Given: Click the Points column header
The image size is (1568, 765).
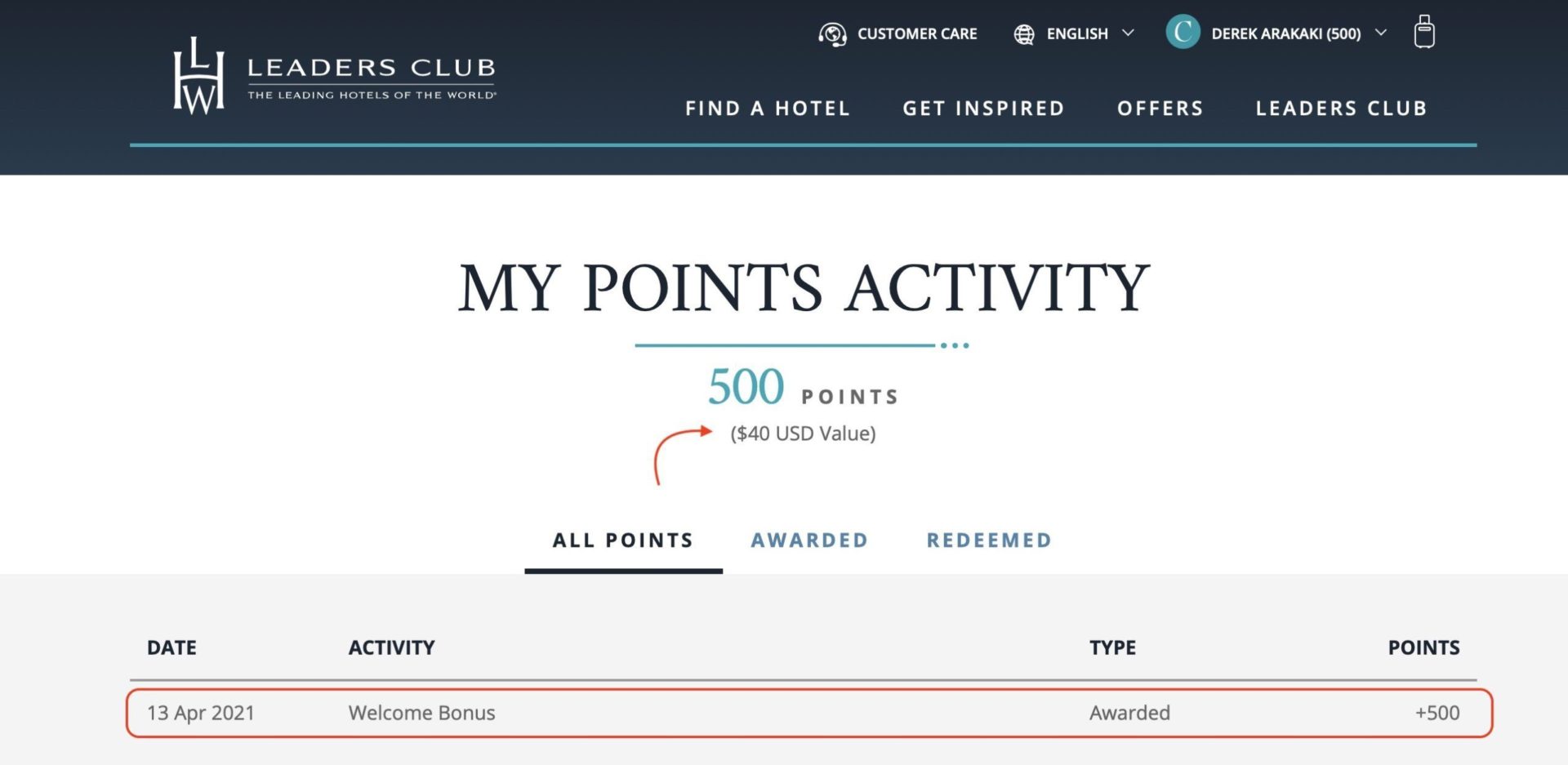Looking at the screenshot, I should click(1423, 647).
